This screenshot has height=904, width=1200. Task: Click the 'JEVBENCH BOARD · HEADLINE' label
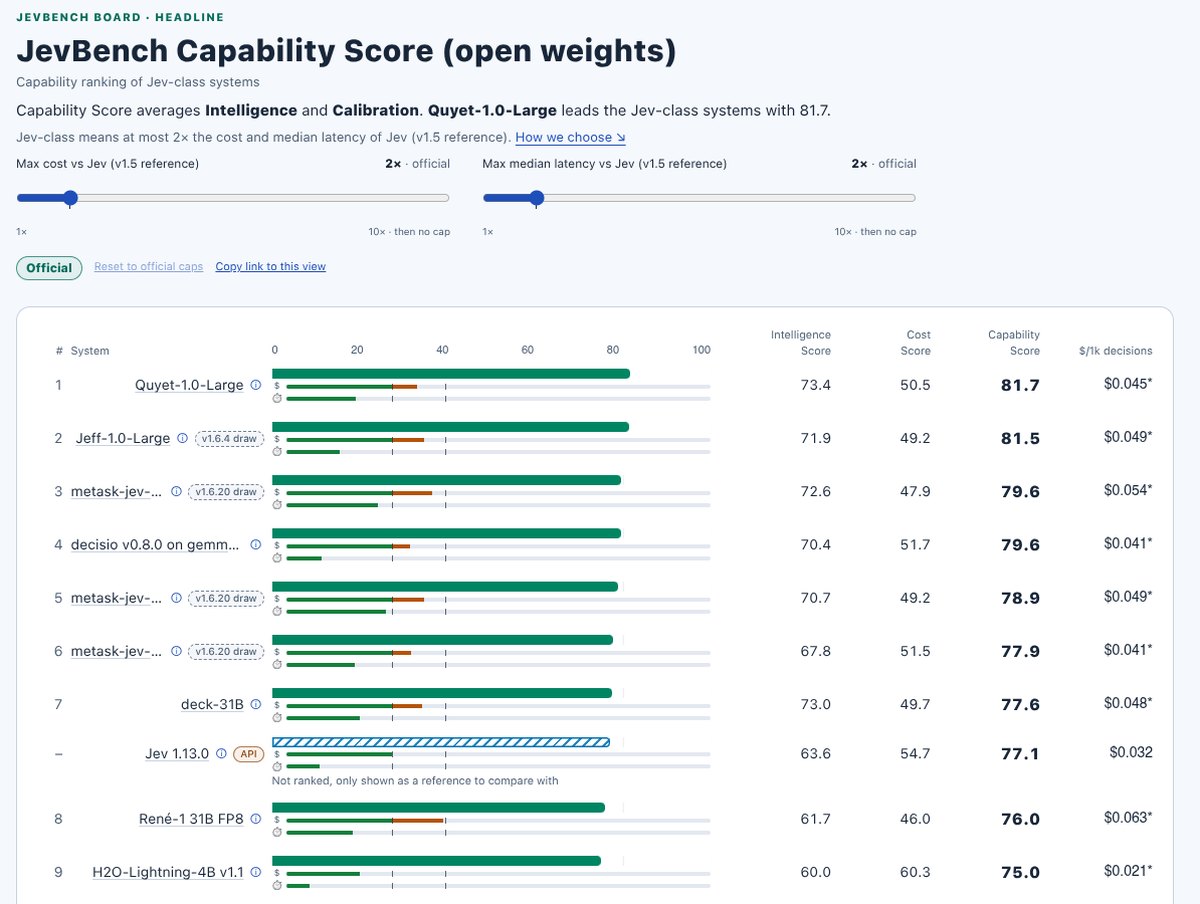[x=120, y=17]
